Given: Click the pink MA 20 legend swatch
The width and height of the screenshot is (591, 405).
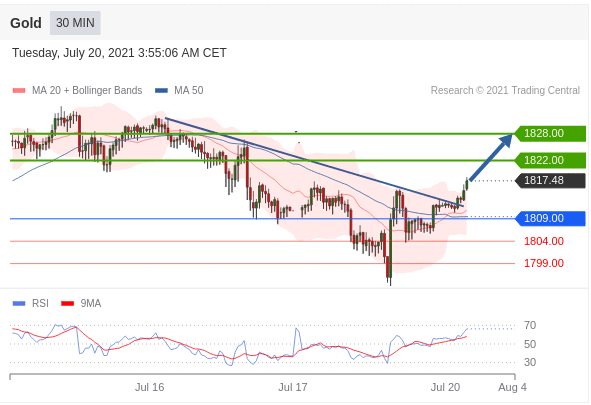Looking at the screenshot, I should (x=19, y=90).
